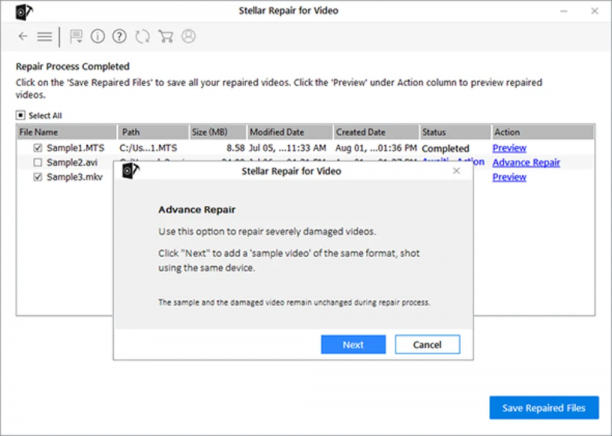
Task: Click the Completed status of Sample1.MTS
Action: pyautogui.click(x=445, y=148)
